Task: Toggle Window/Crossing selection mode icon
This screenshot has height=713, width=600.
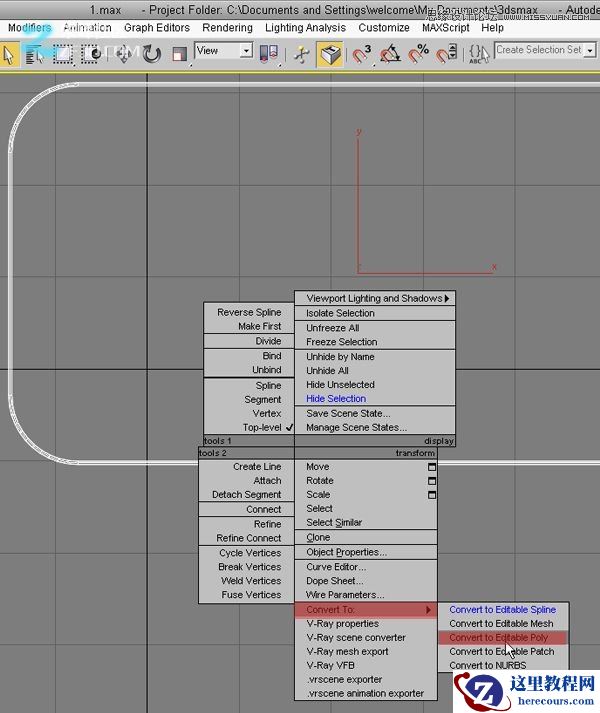Action: tap(91, 54)
